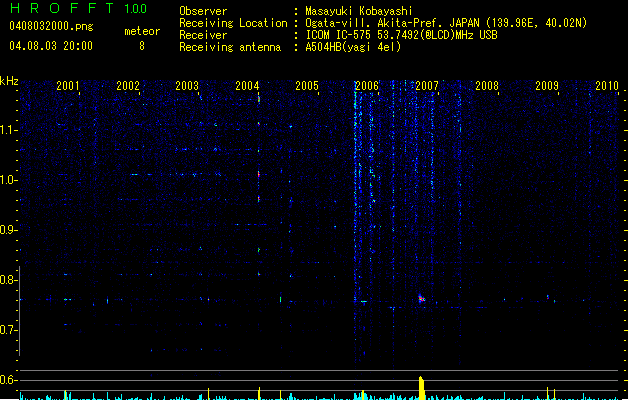Click the receiver ICOM IC-575 frequency text
Screen dimensions: 629x400
tap(402, 35)
